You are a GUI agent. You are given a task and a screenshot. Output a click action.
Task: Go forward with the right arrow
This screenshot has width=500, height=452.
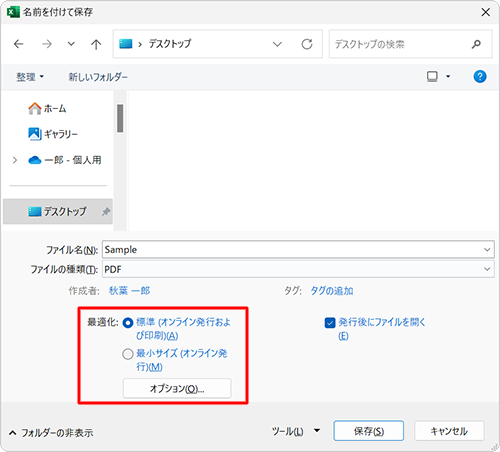tap(47, 44)
